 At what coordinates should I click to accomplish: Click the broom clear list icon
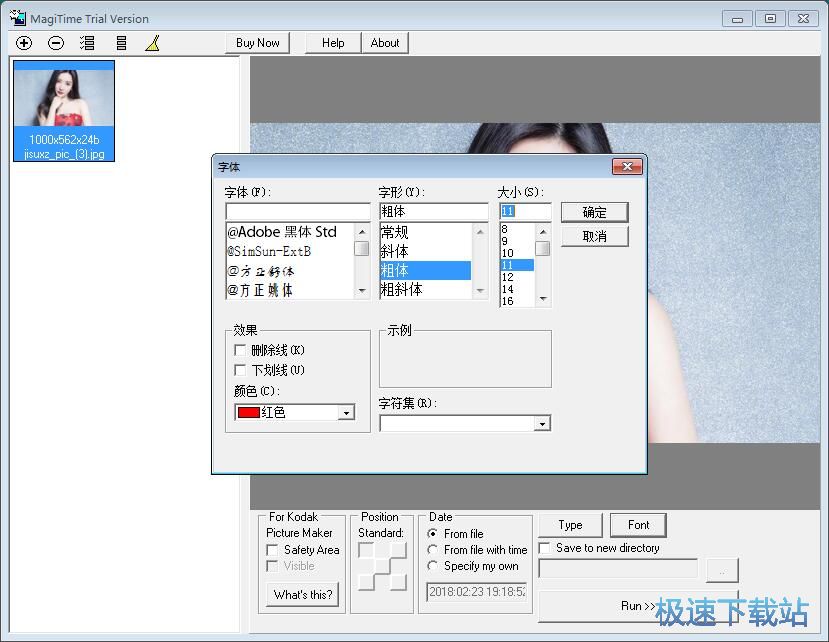[x=152, y=43]
